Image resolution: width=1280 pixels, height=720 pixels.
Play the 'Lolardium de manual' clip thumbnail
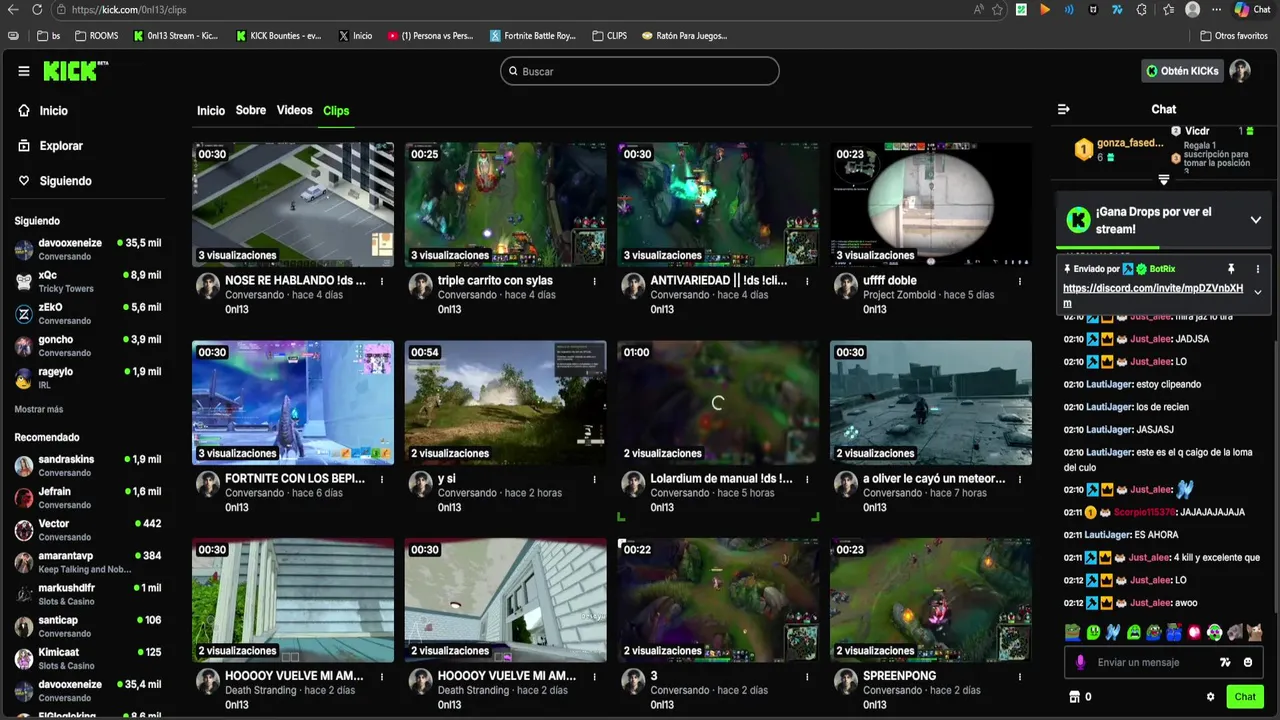tap(718, 402)
